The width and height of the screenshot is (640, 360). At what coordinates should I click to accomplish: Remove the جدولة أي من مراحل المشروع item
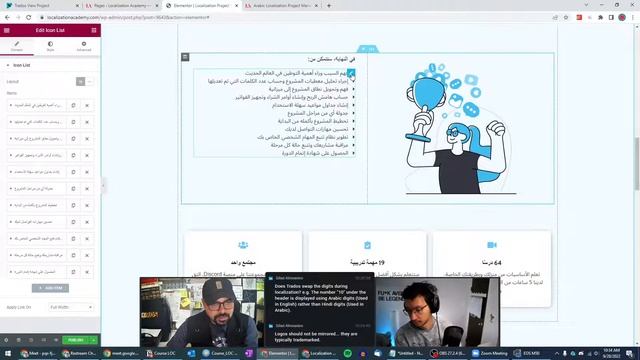87,189
